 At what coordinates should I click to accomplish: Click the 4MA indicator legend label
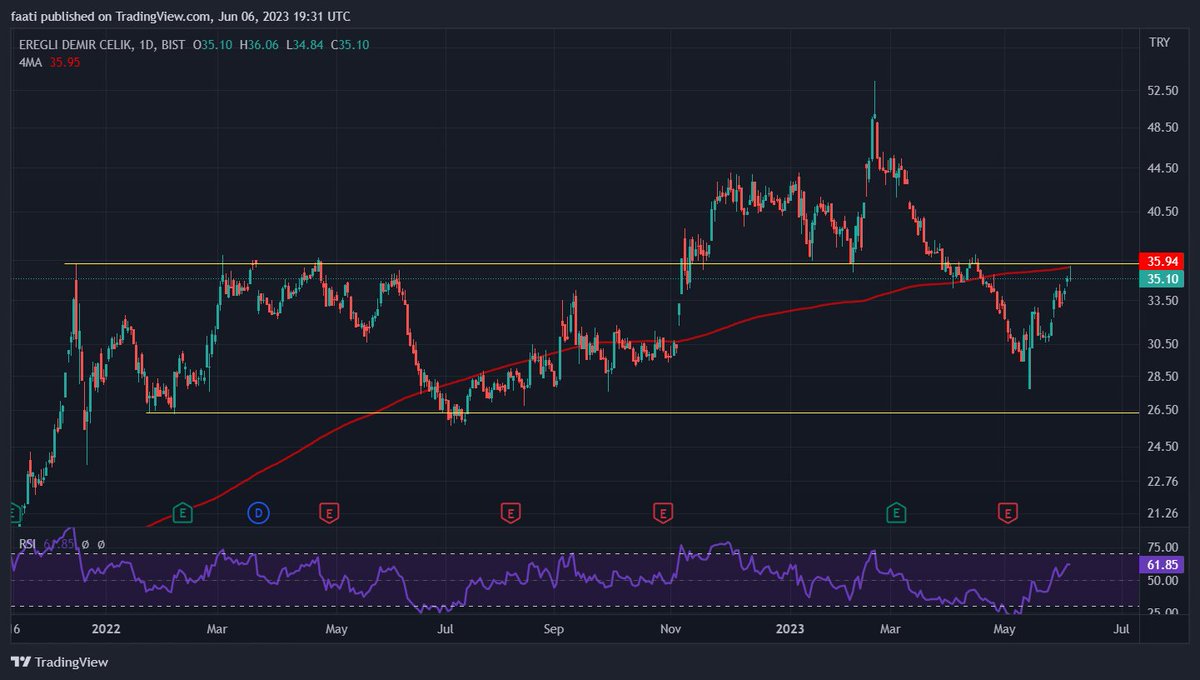(x=30, y=62)
